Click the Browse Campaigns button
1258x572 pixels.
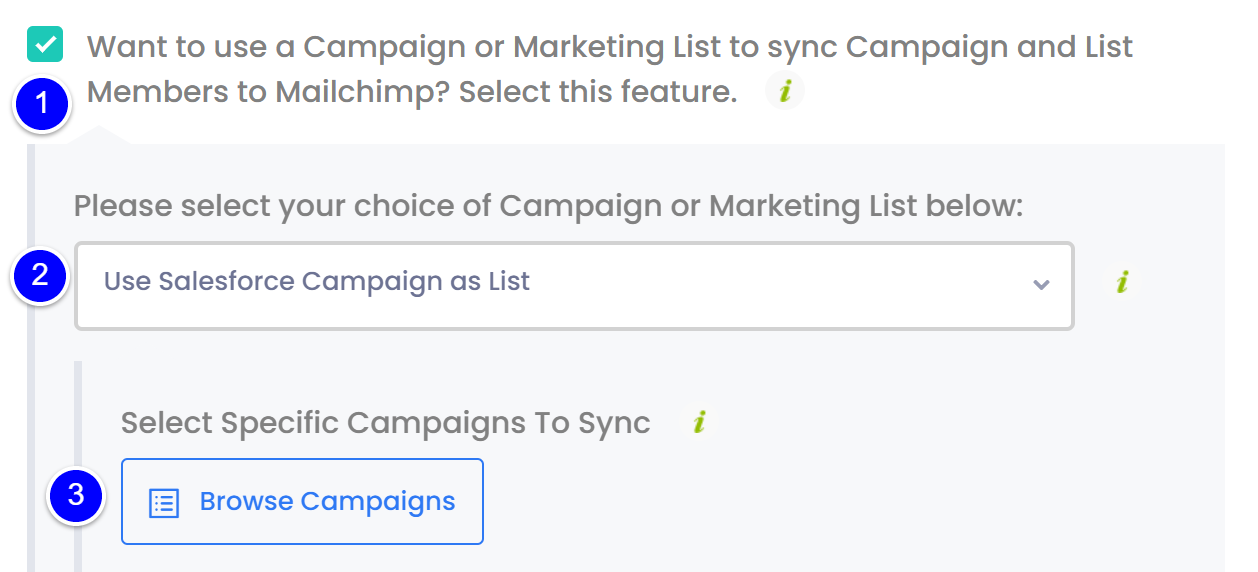tap(302, 501)
